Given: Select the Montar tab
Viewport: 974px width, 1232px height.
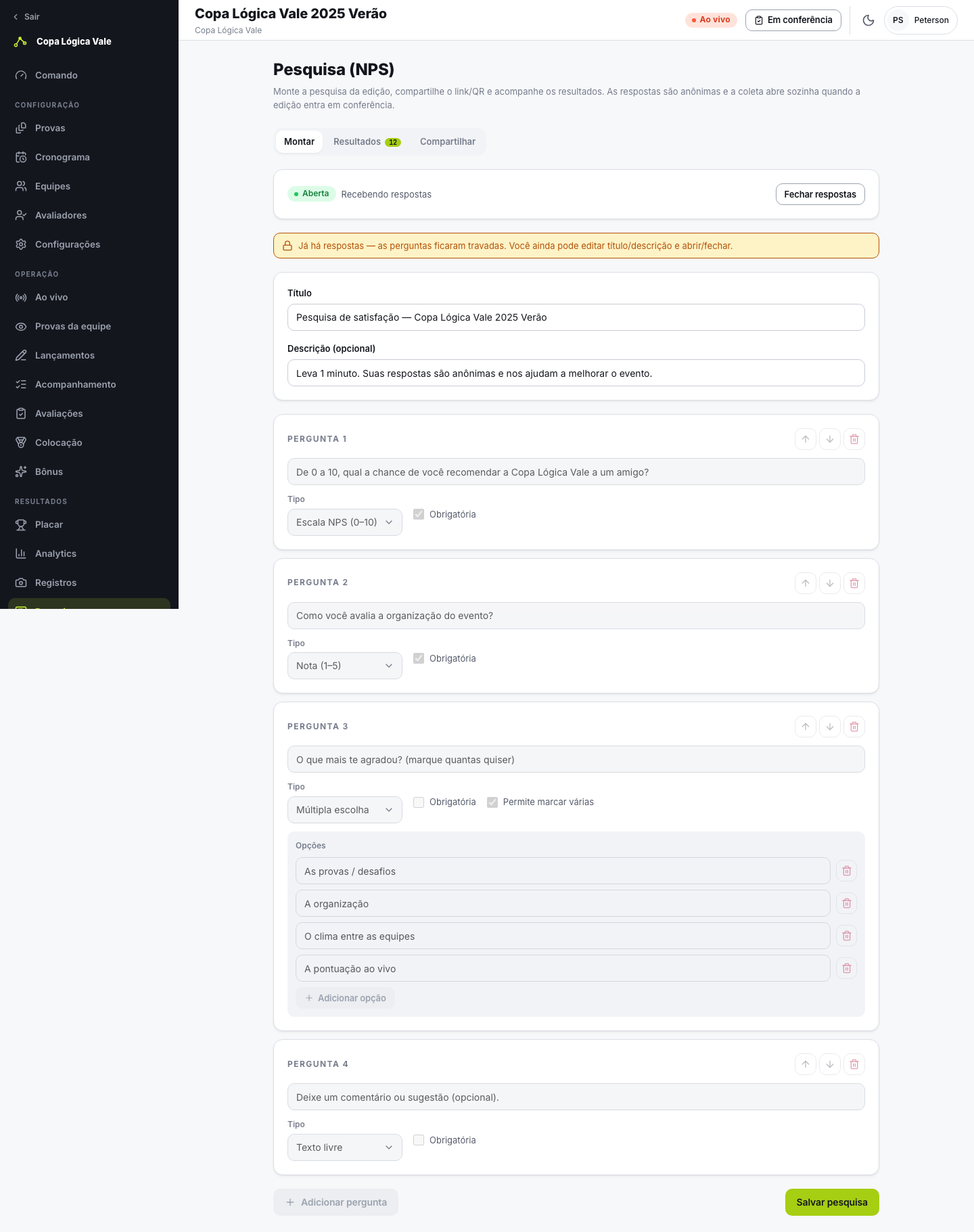Looking at the screenshot, I should 299,141.
